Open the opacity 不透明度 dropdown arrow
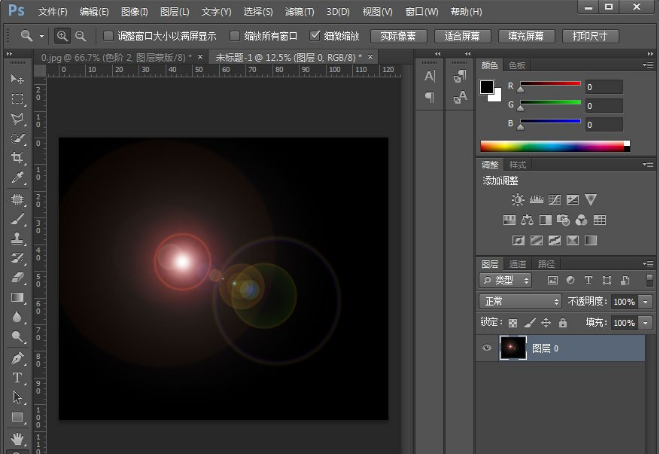 coord(647,301)
